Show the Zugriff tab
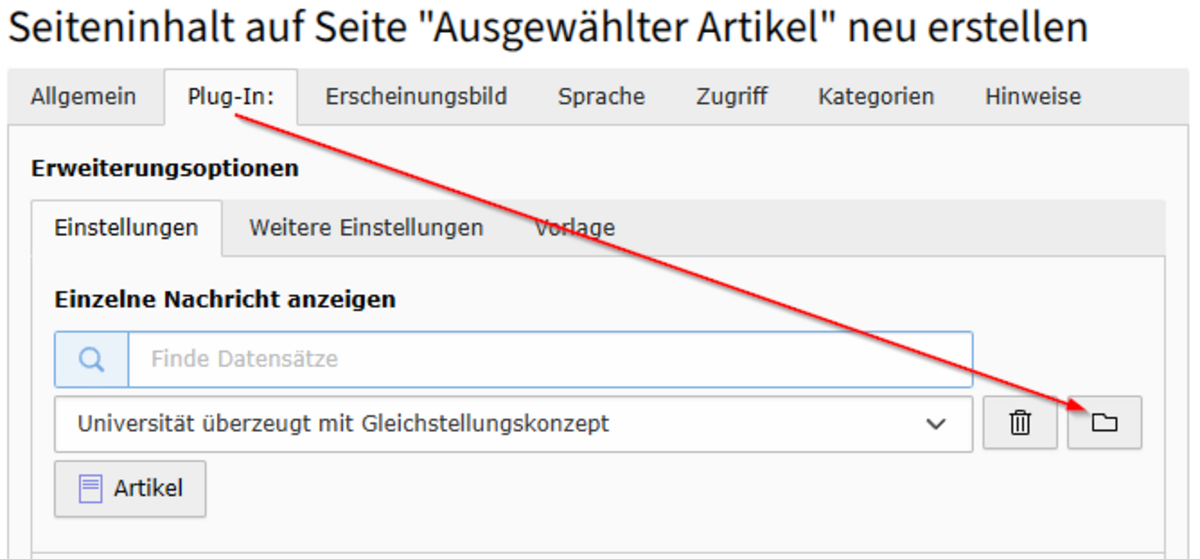The image size is (1200, 559). pyautogui.click(x=732, y=97)
